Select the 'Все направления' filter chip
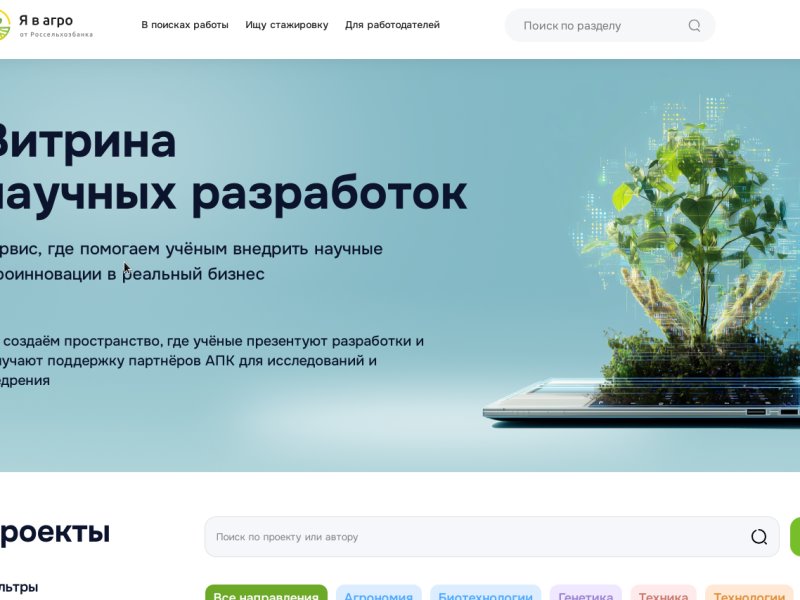Screen dimensions: 800x600 click(266, 593)
